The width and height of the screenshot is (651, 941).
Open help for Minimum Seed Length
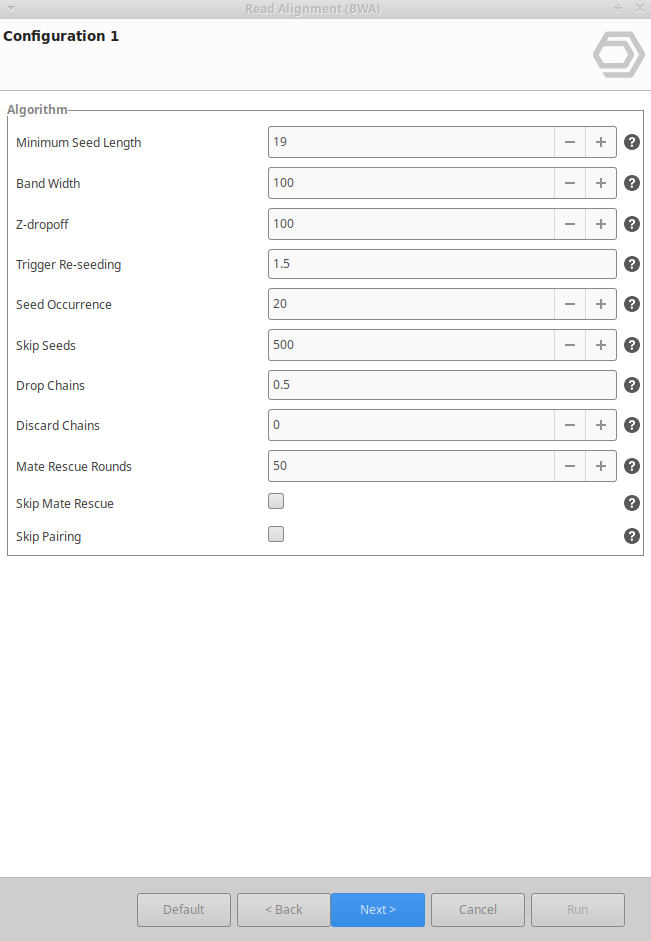[x=631, y=142]
